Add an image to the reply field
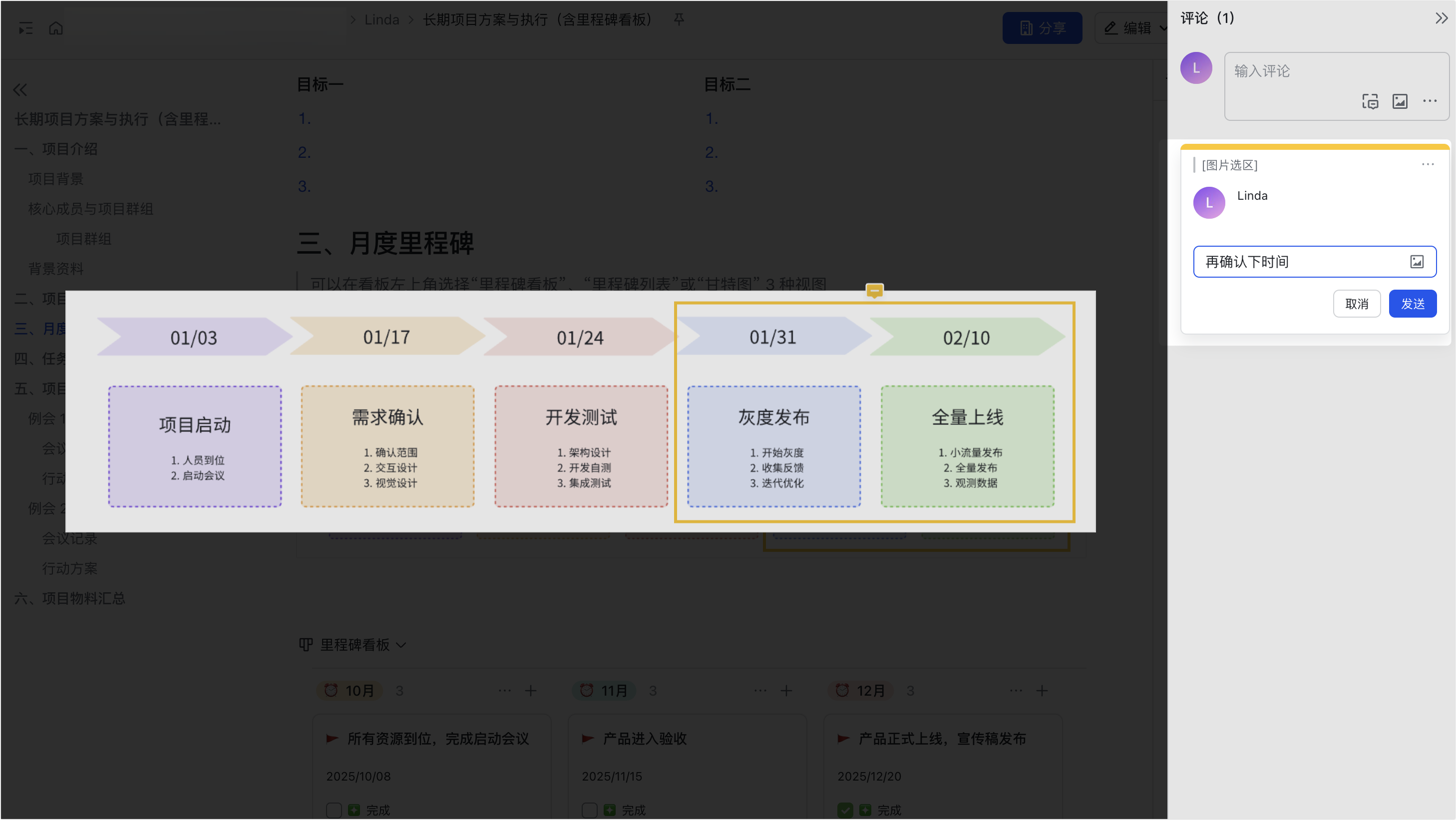The width and height of the screenshot is (1456, 820). (x=1417, y=262)
